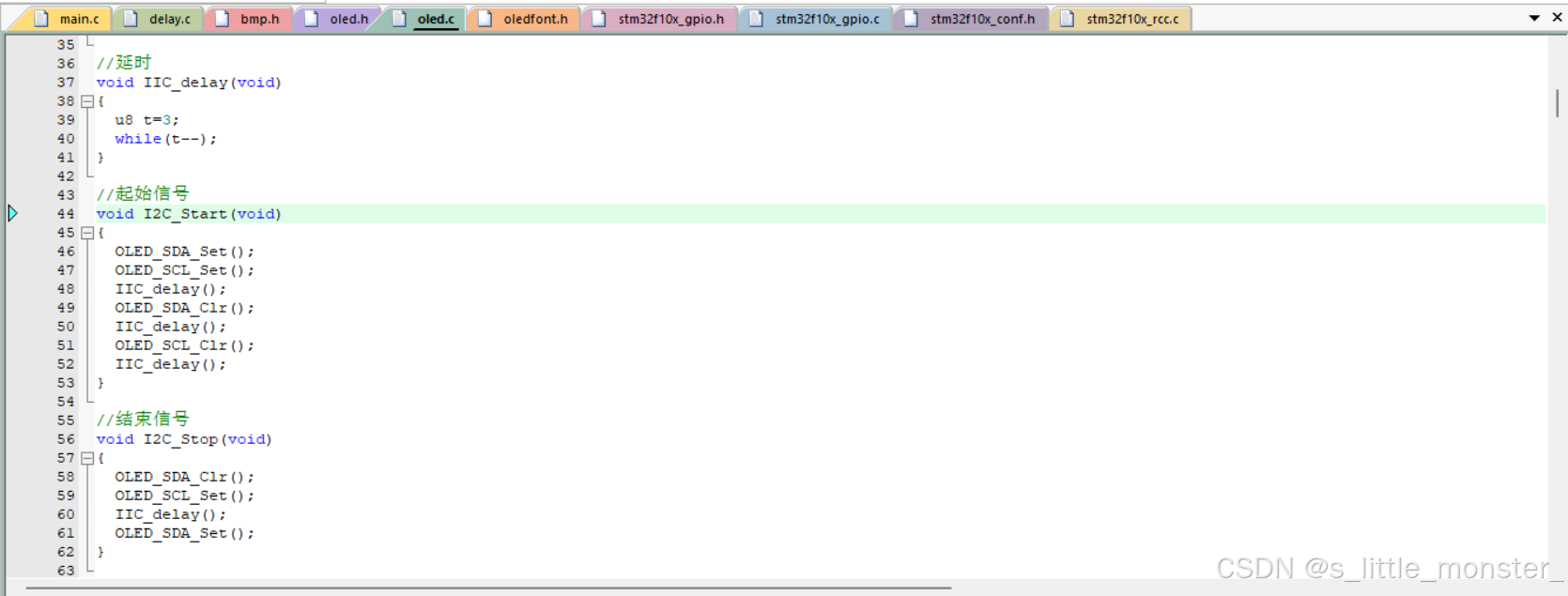Click 'OLED_SCL_Clr();' on line 51
The image size is (1568, 596).
[184, 345]
